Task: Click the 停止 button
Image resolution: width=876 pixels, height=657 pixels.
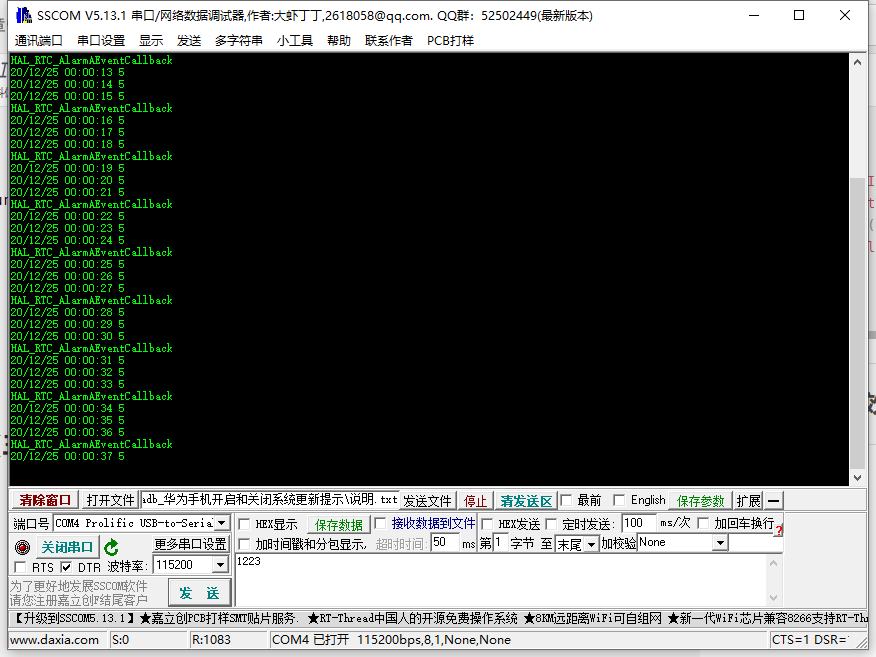Action: click(475, 501)
